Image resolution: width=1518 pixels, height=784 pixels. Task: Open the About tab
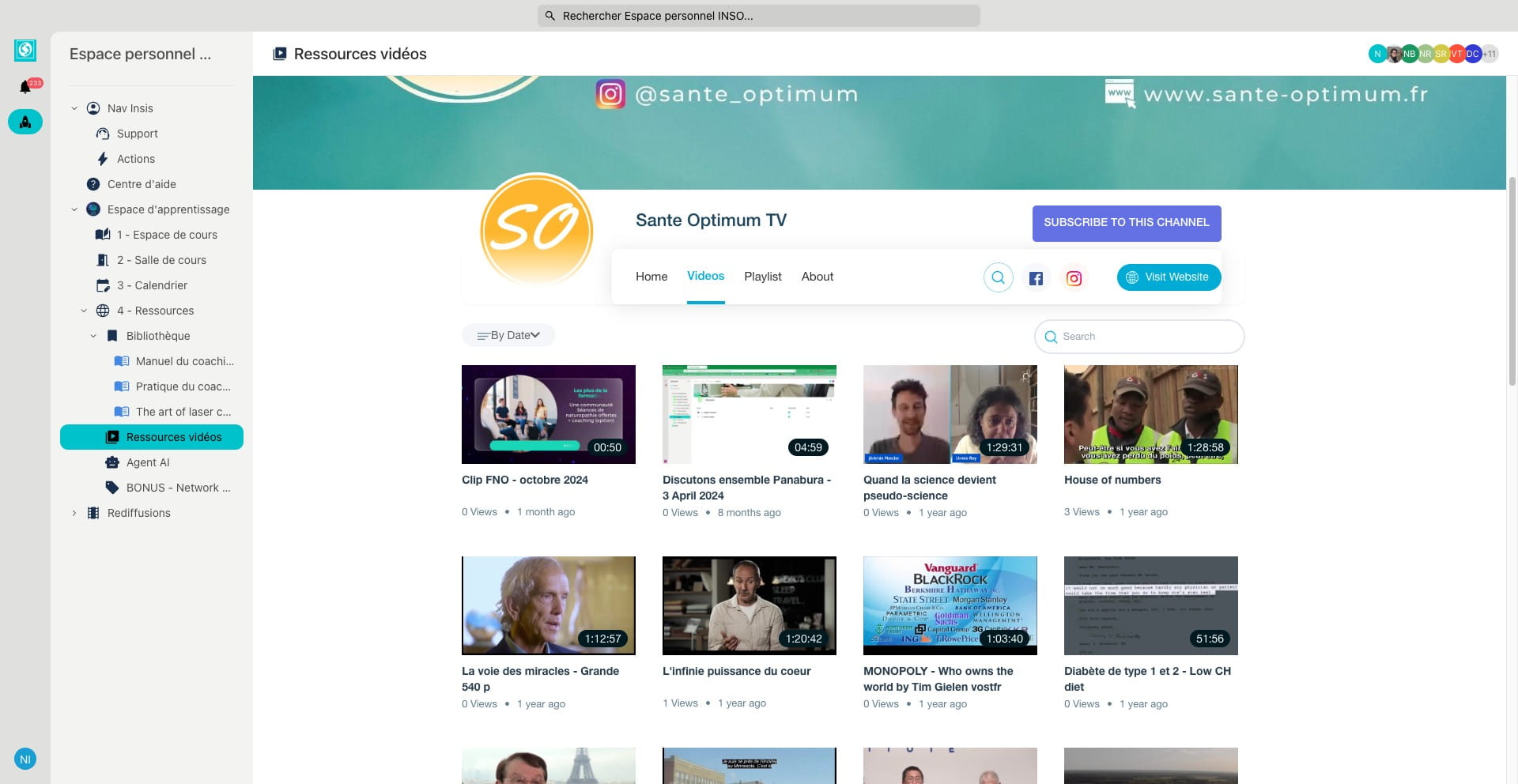click(817, 277)
